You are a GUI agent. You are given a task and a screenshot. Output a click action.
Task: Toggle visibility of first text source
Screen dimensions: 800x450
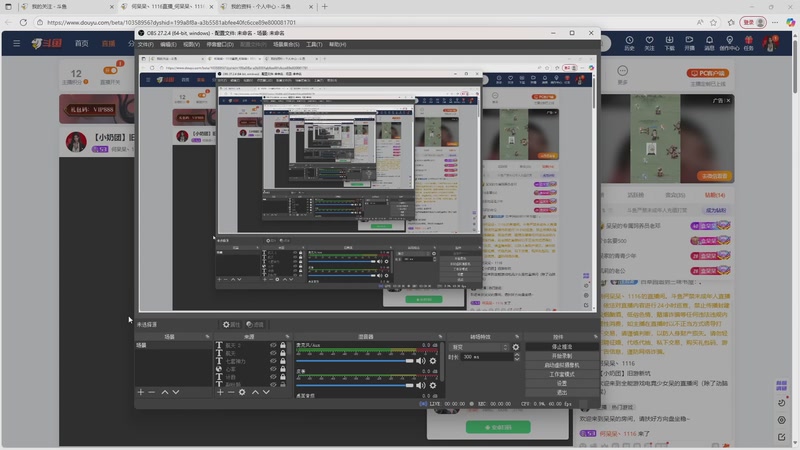click(273, 345)
